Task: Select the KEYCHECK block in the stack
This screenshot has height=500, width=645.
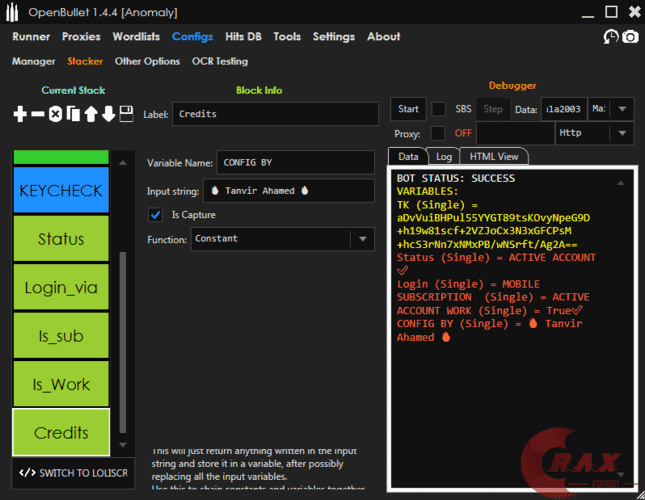Action: pos(60,190)
